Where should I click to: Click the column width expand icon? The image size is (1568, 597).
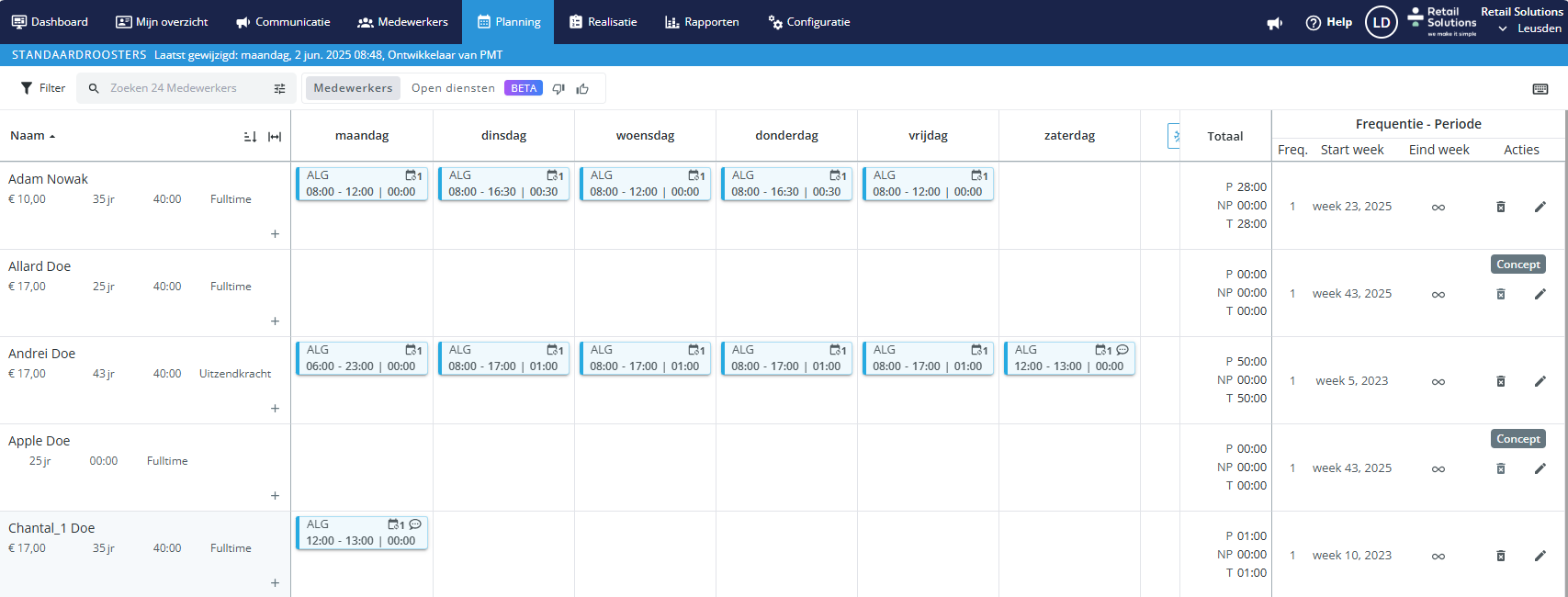tap(275, 137)
